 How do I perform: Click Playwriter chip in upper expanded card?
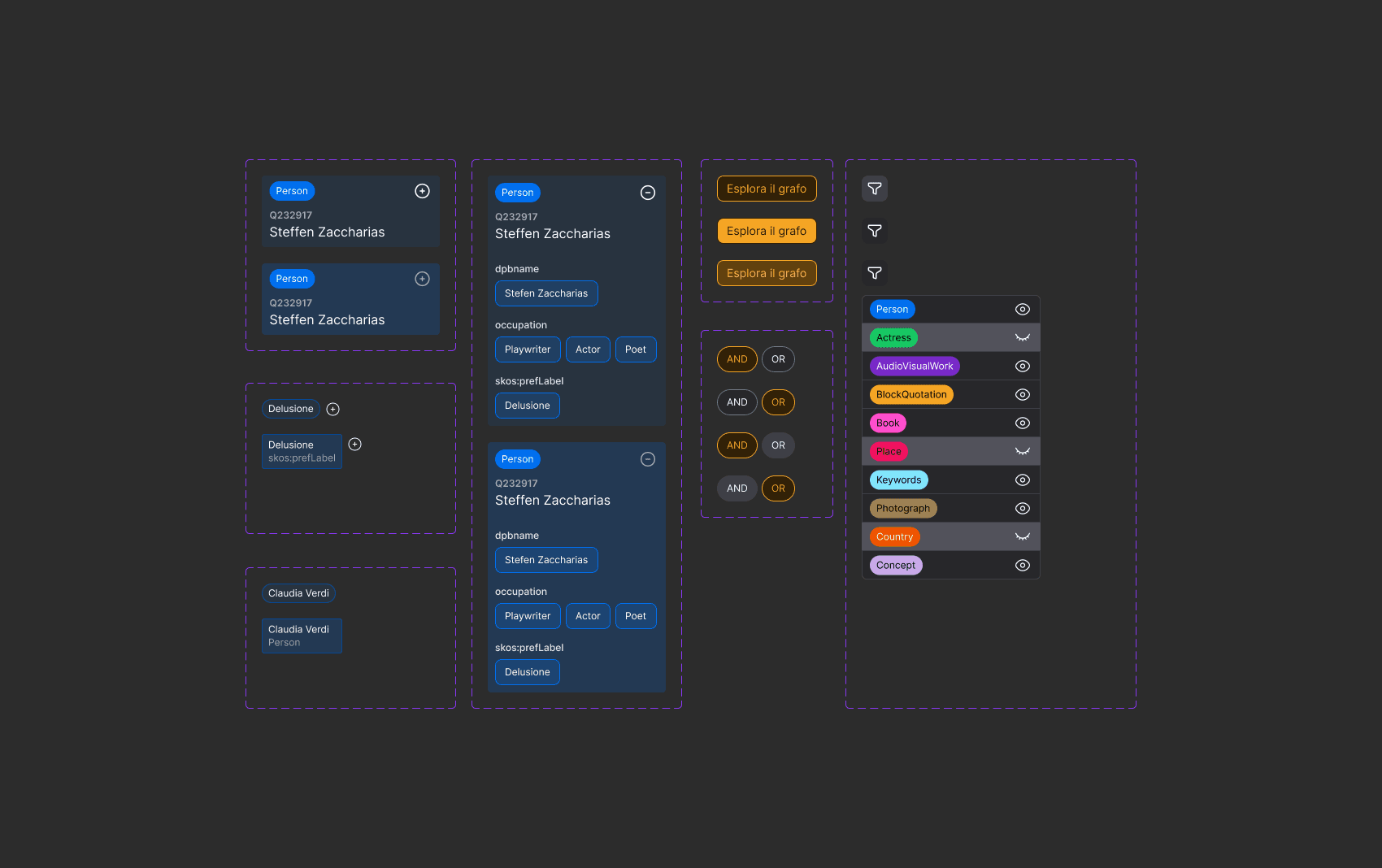[528, 349]
